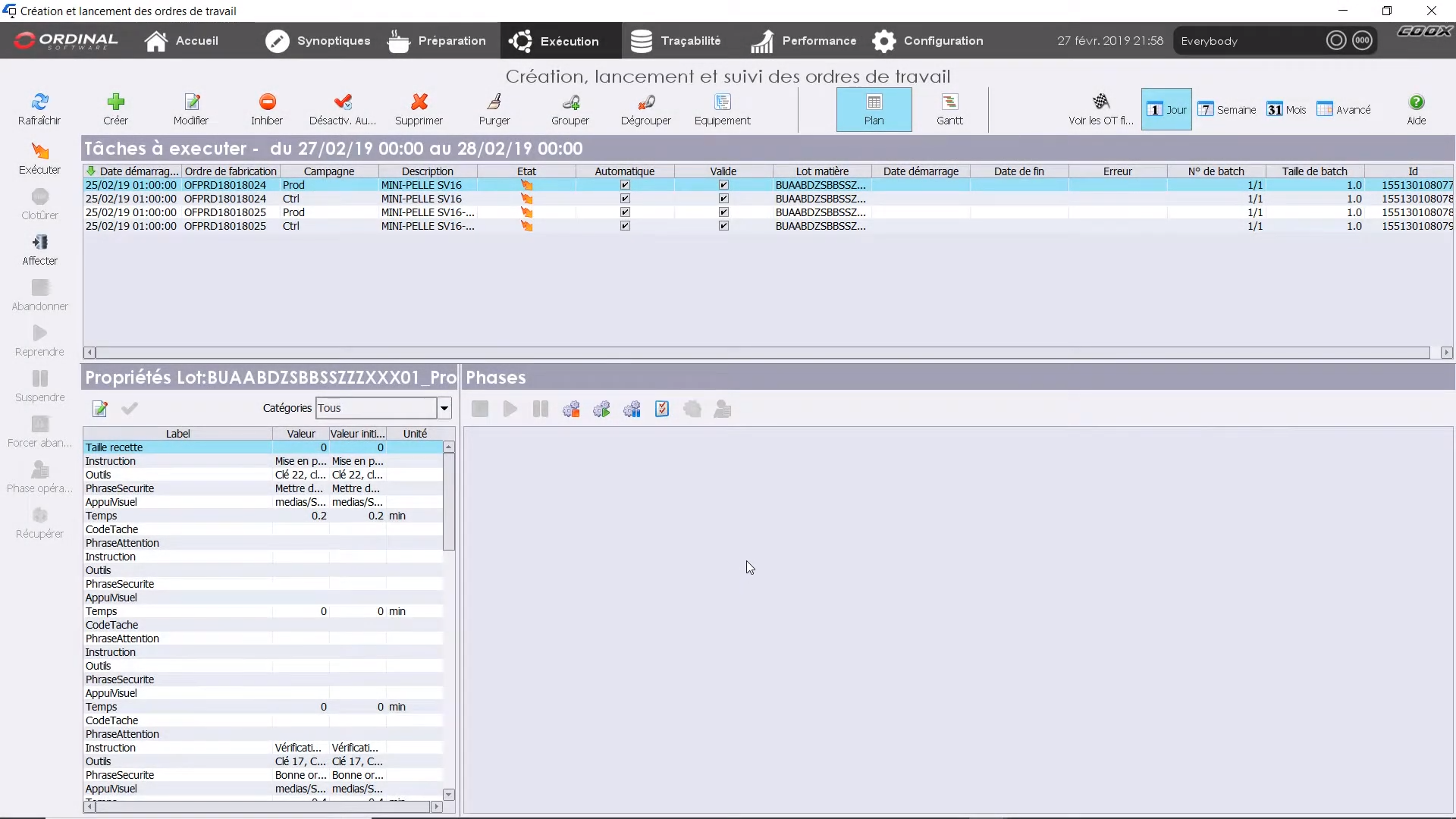
Task: Click the green performance gauge indicator
Action: point(1336,40)
